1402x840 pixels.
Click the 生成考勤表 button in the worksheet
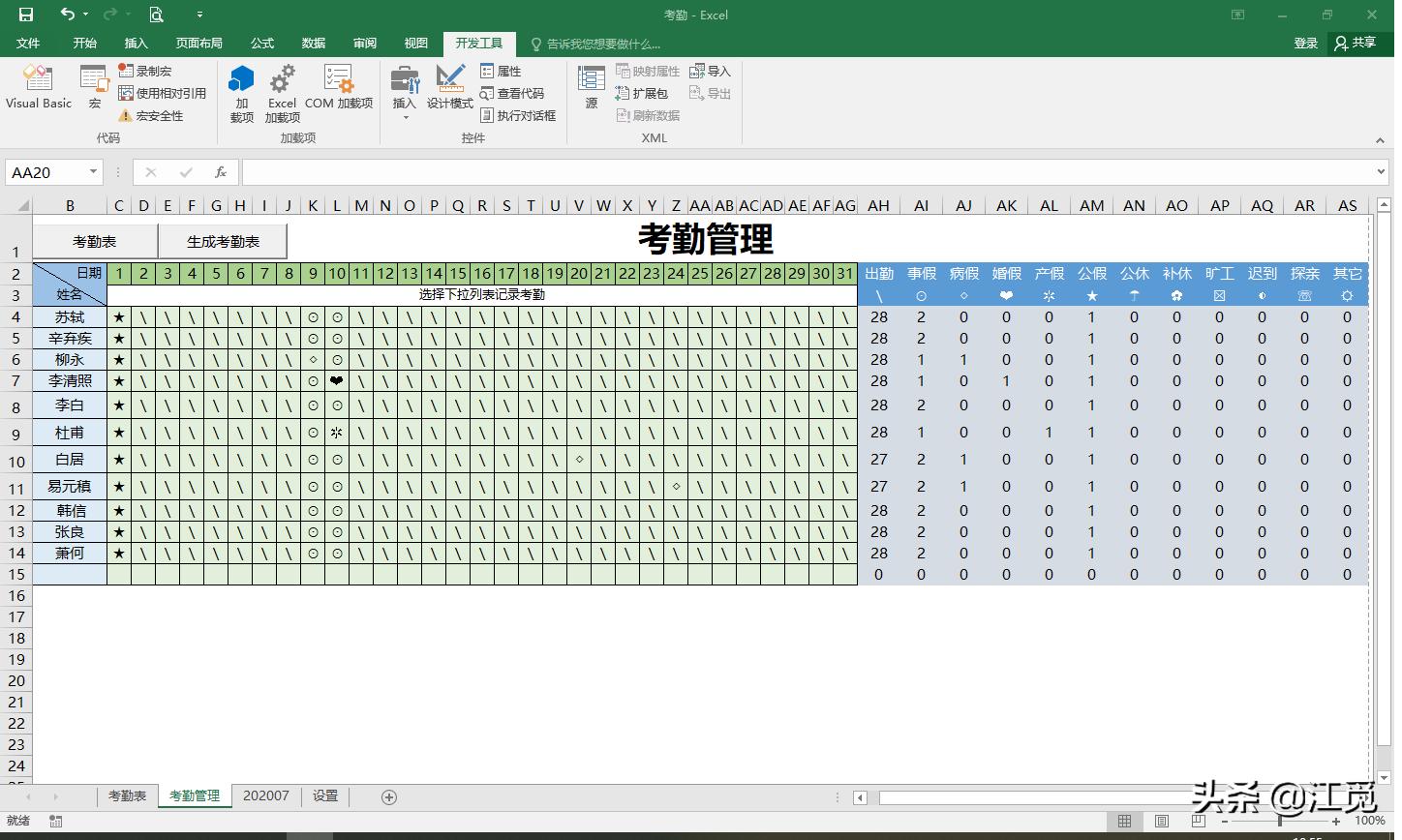[x=223, y=239]
